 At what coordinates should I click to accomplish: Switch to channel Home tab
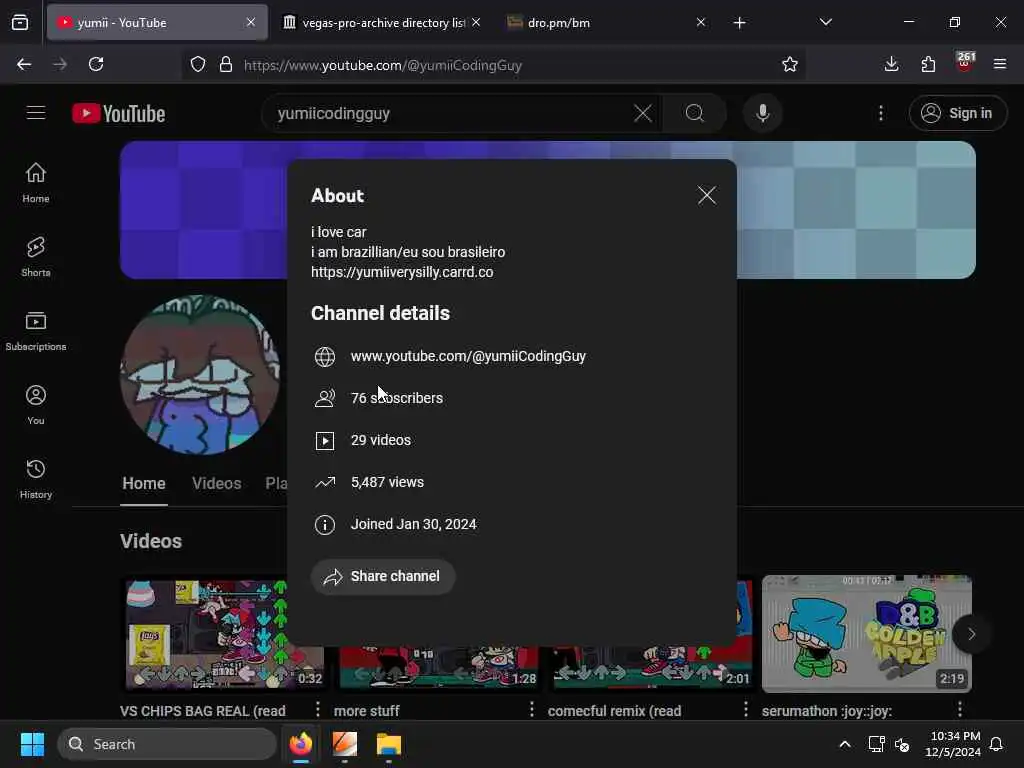pyautogui.click(x=144, y=484)
